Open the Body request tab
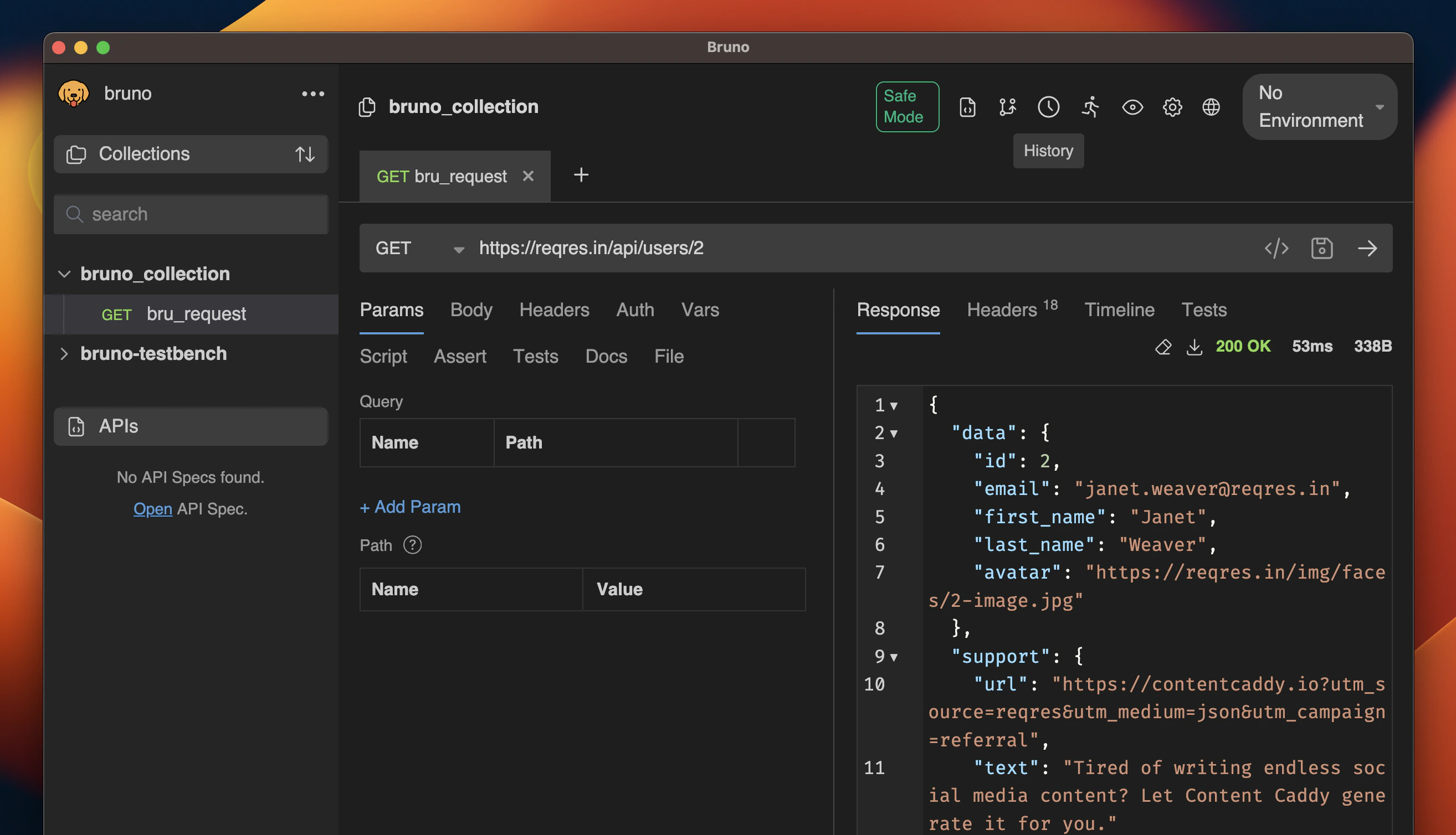The width and height of the screenshot is (1456, 835). [471, 310]
